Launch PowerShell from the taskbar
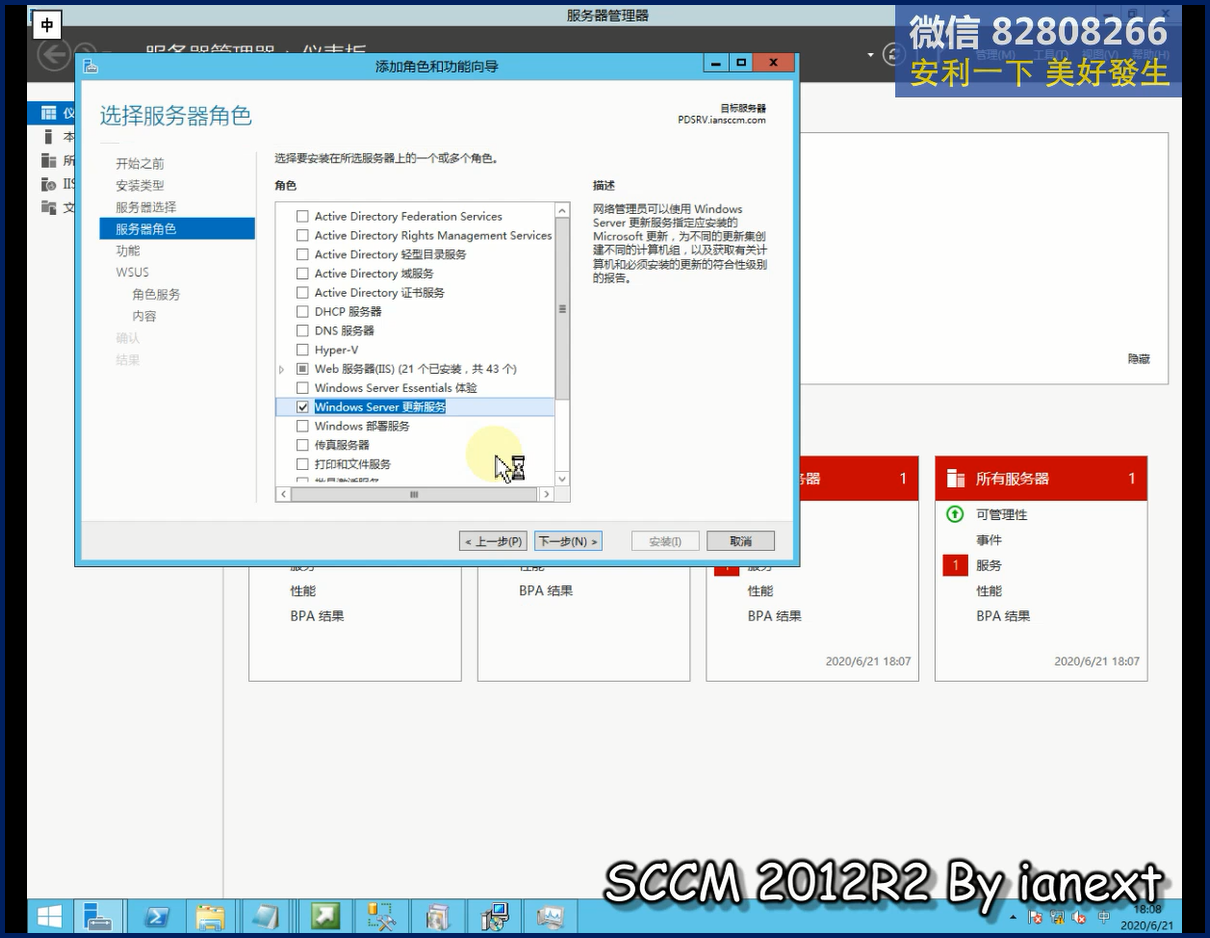The image size is (1210, 938). [x=156, y=915]
